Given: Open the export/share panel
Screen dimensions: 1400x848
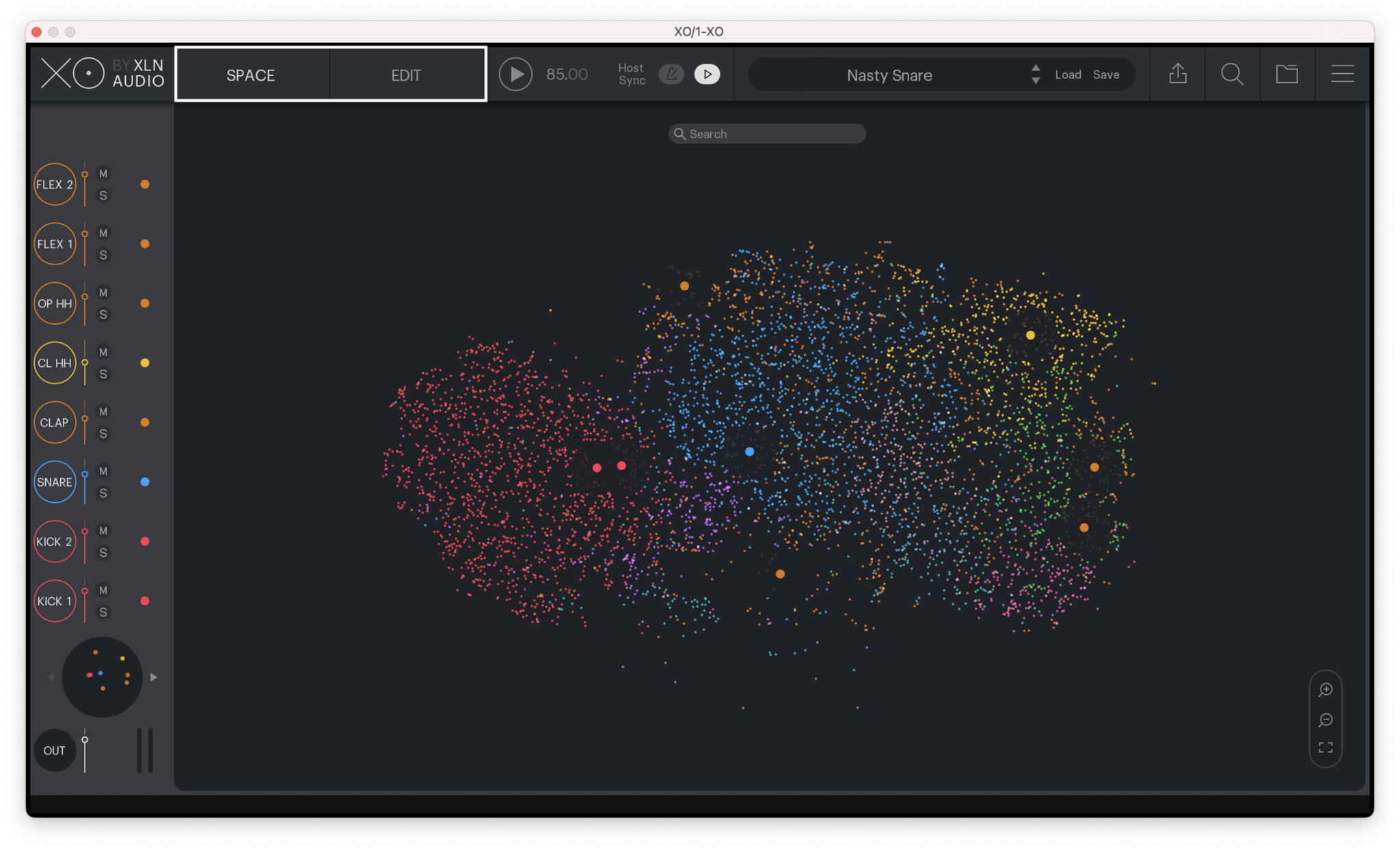Looking at the screenshot, I should [x=1177, y=74].
